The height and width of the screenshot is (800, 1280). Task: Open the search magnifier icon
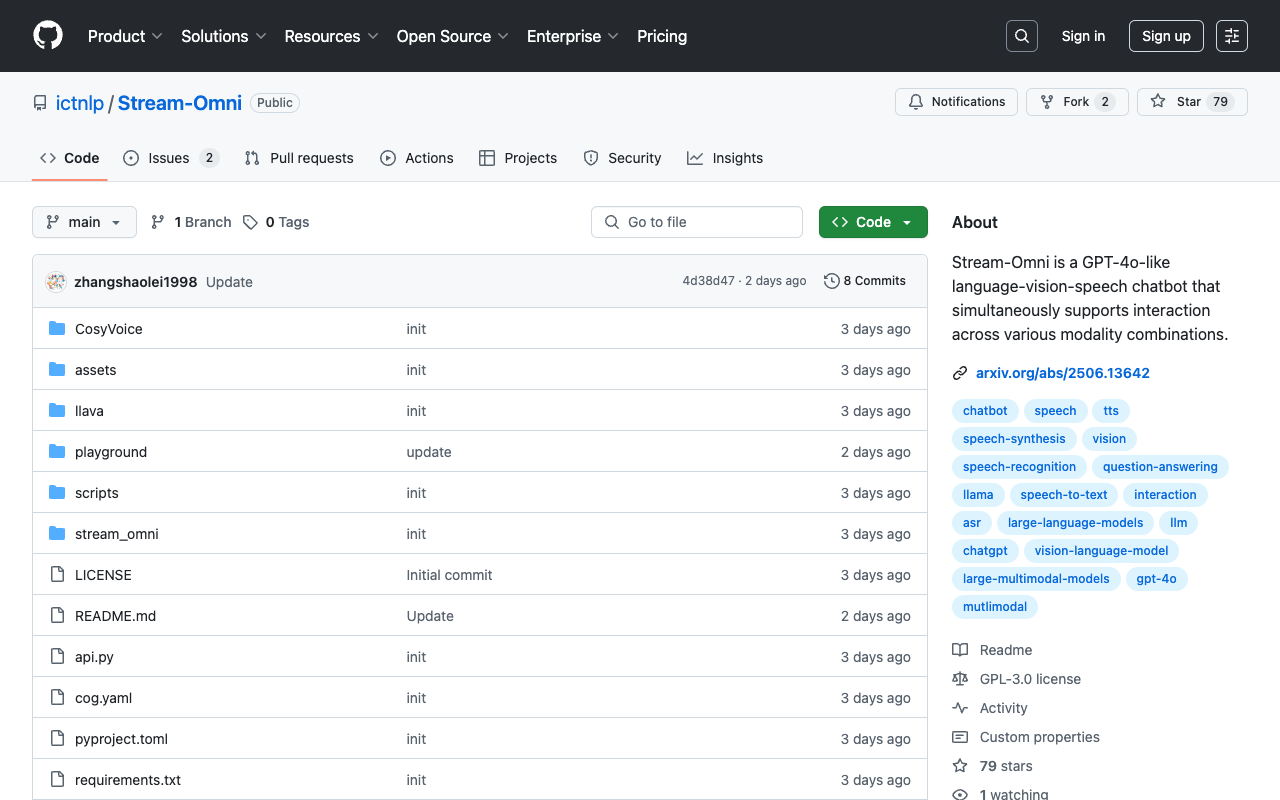coord(1022,36)
